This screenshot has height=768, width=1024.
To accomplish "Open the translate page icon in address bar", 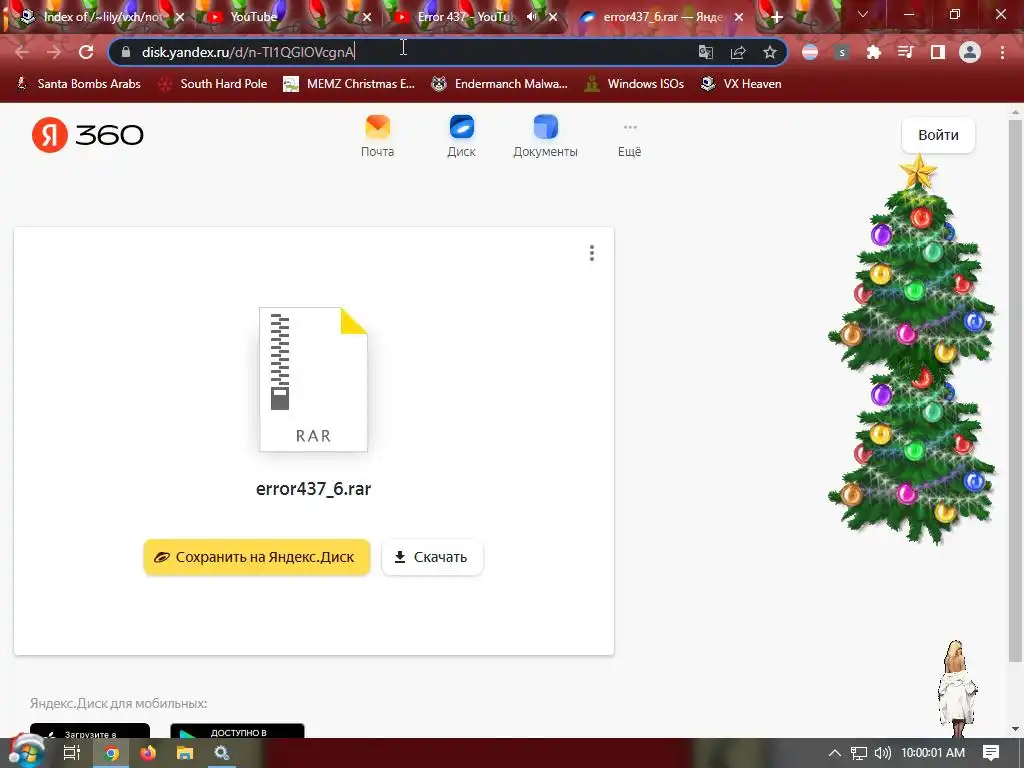I will pos(705,52).
